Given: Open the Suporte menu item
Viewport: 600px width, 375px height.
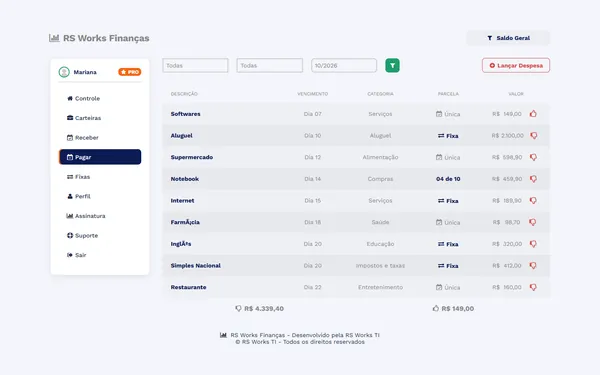Looking at the screenshot, I should pos(100,235).
